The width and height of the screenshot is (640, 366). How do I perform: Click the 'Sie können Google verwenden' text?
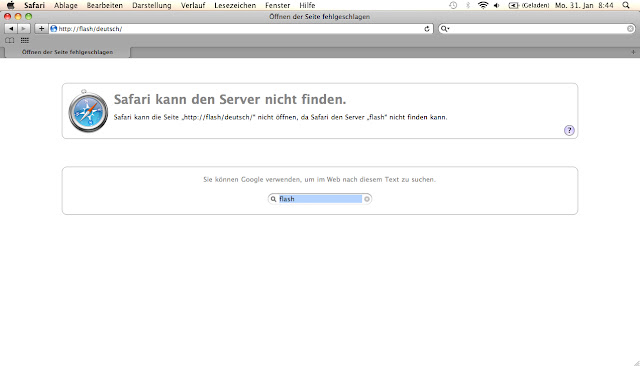[320, 180]
